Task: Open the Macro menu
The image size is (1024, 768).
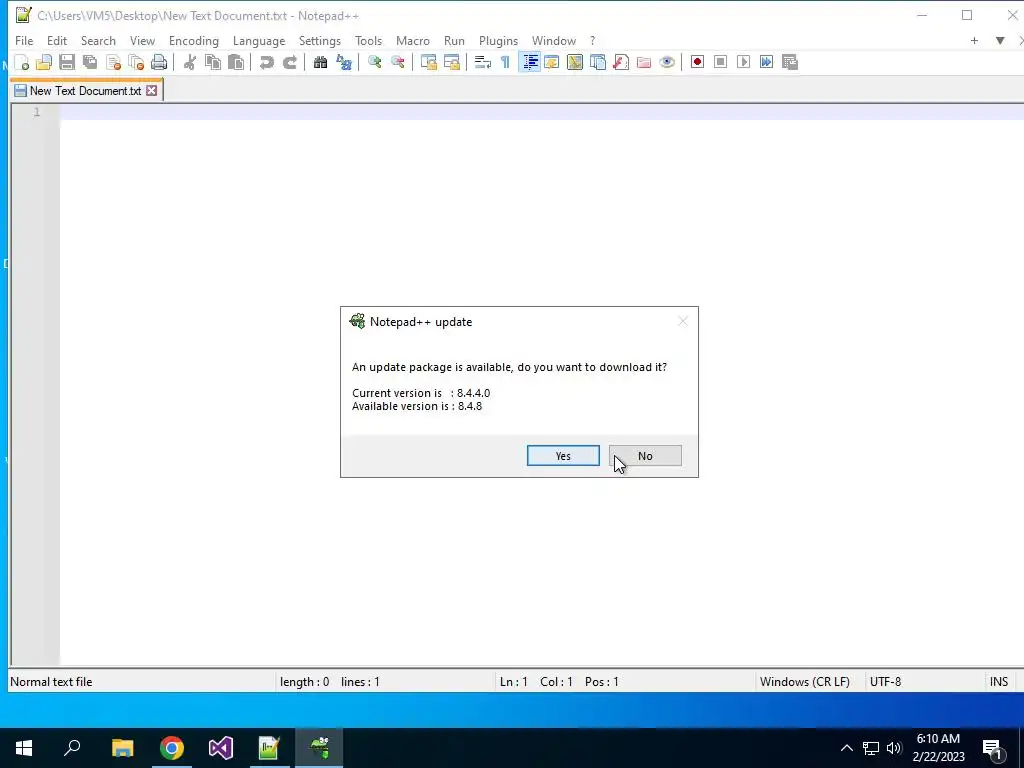Action: (413, 40)
